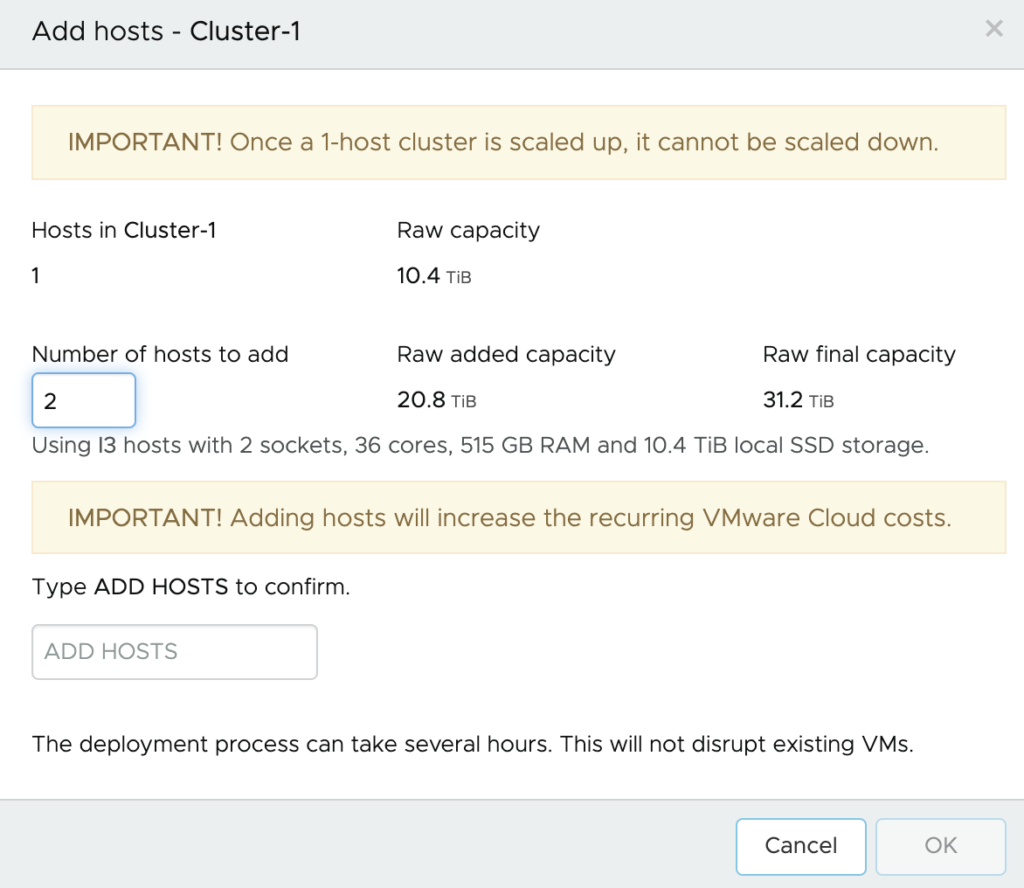1024x888 pixels.
Task: Click the 20.8 TiB added capacity value
Action: pyautogui.click(x=436, y=400)
